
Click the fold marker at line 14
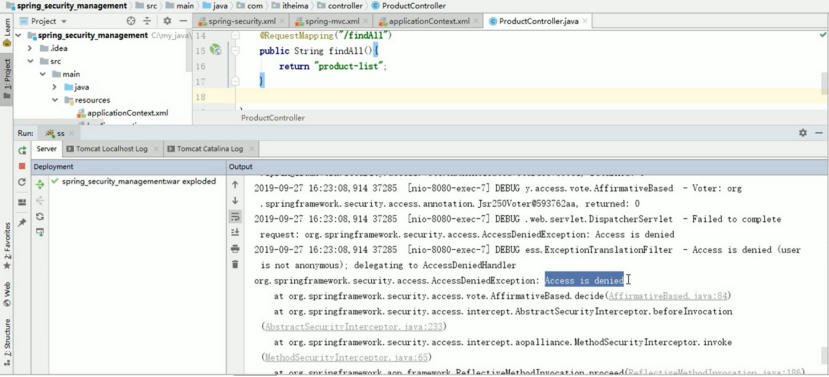235,35
